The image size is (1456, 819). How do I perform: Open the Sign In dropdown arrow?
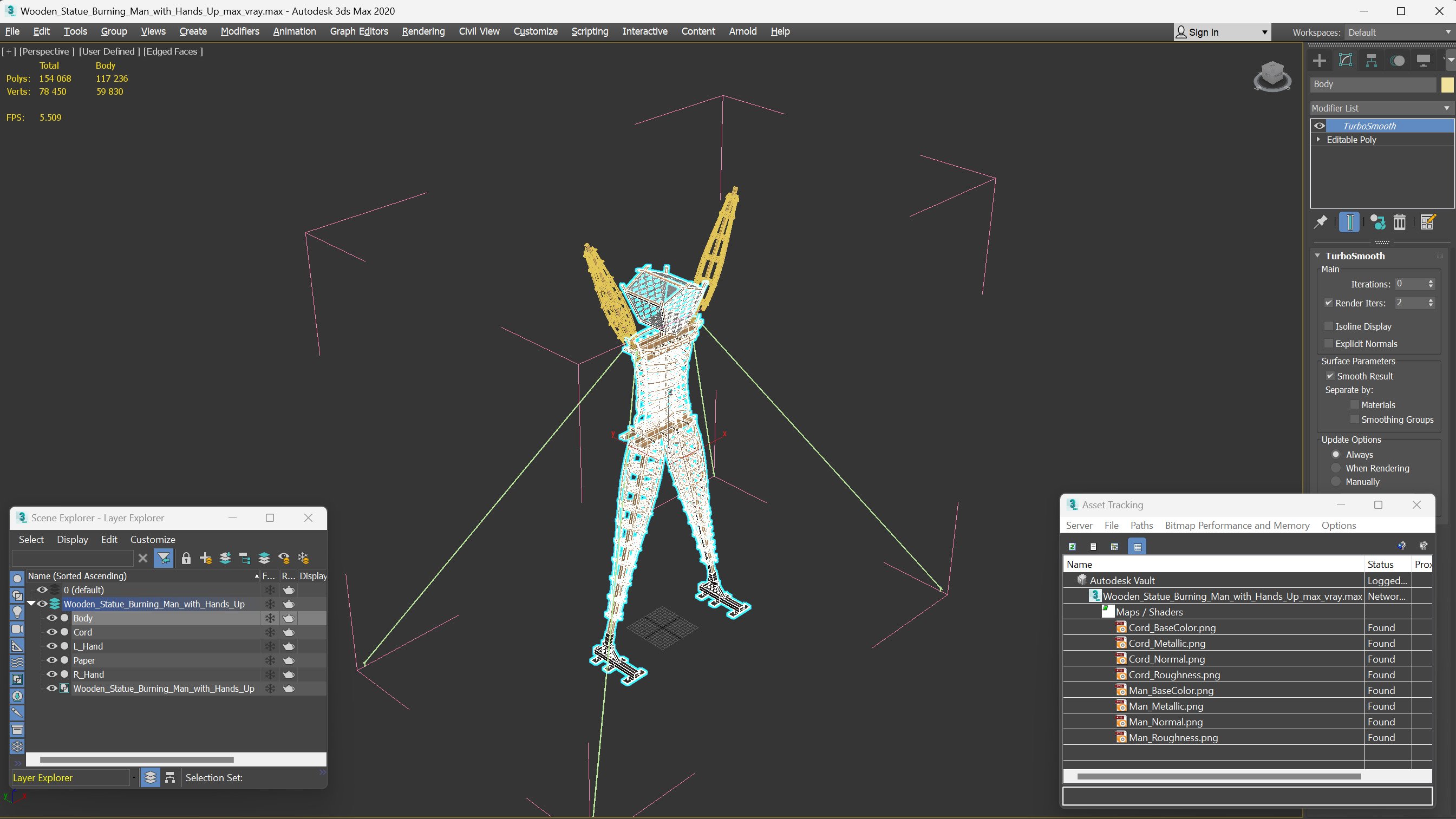pos(1264,32)
